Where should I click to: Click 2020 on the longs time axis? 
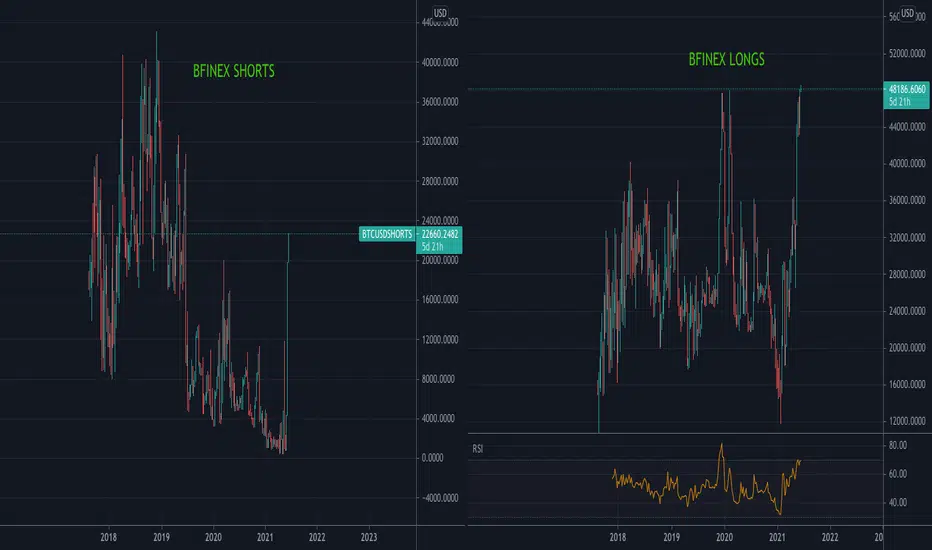coord(724,538)
